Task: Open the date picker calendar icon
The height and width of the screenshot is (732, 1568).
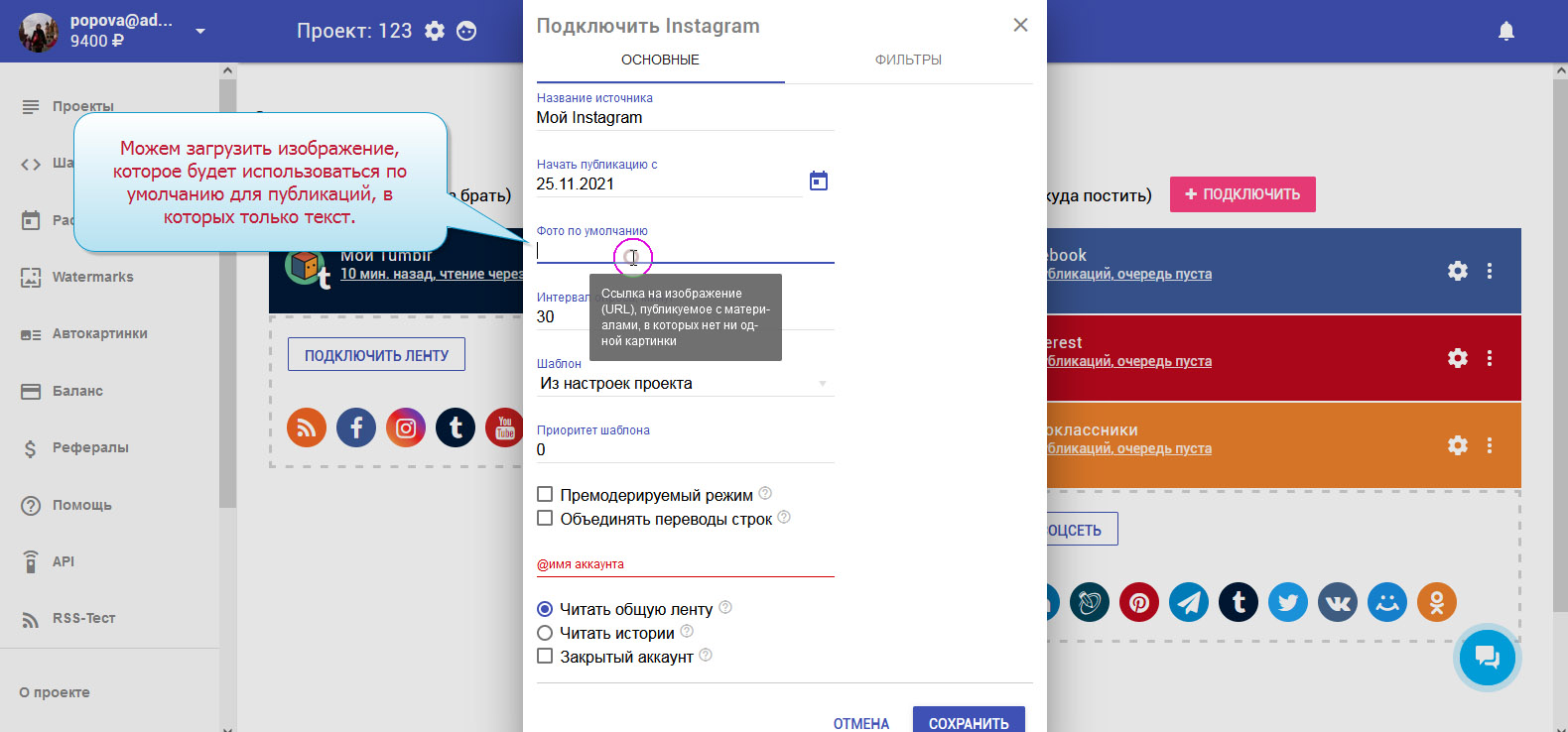Action: coord(818,181)
